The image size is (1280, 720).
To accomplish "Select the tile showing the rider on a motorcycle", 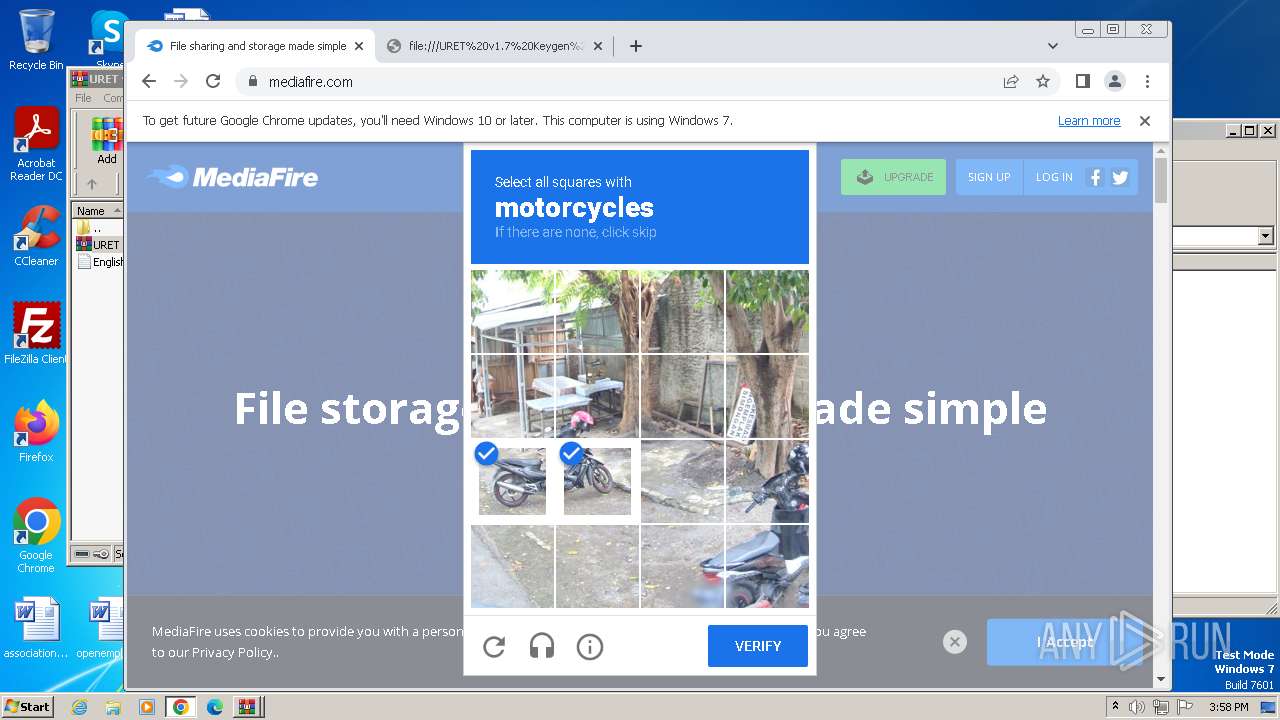I will [767, 481].
